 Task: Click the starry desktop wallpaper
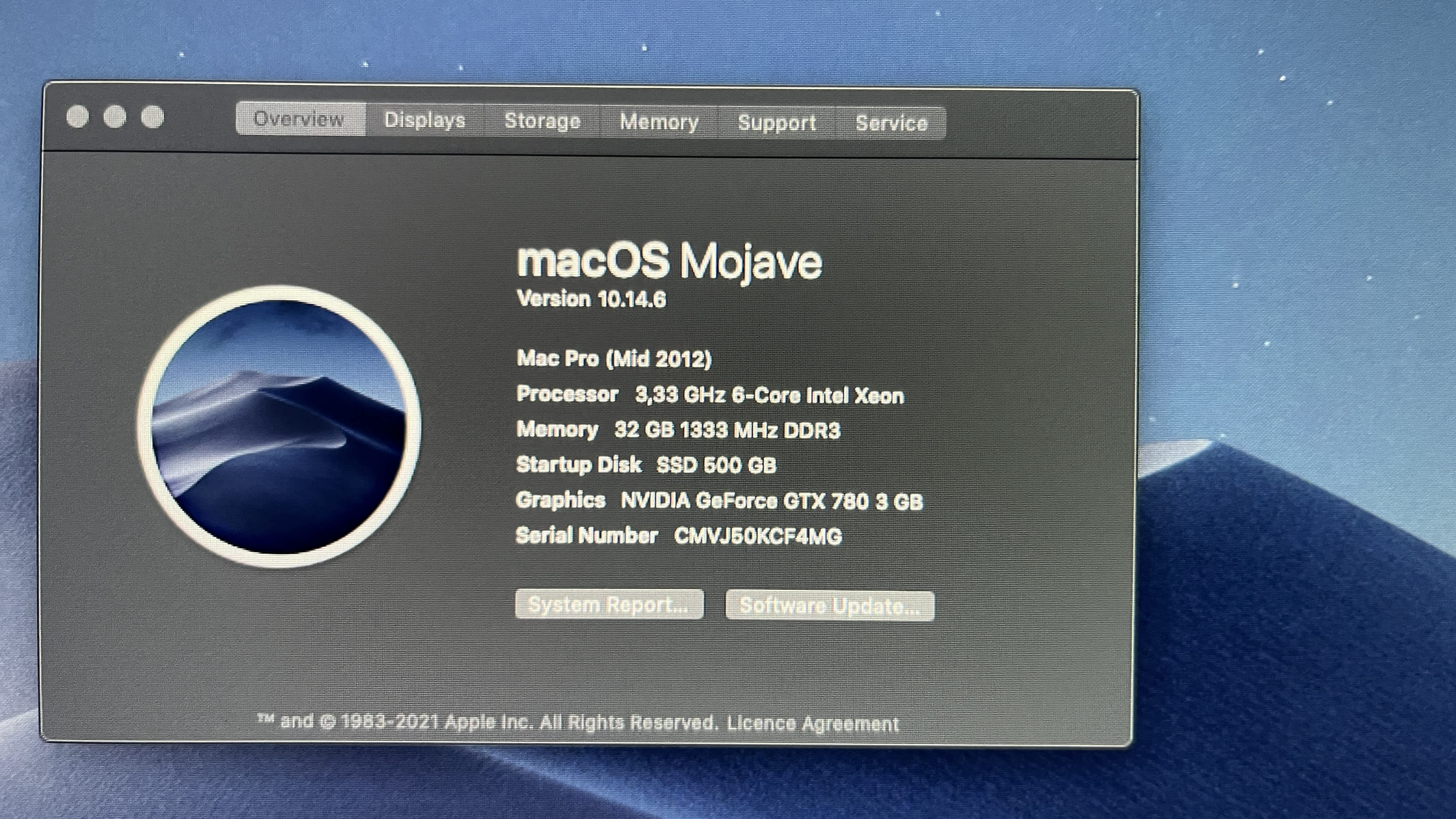(x=1300, y=226)
